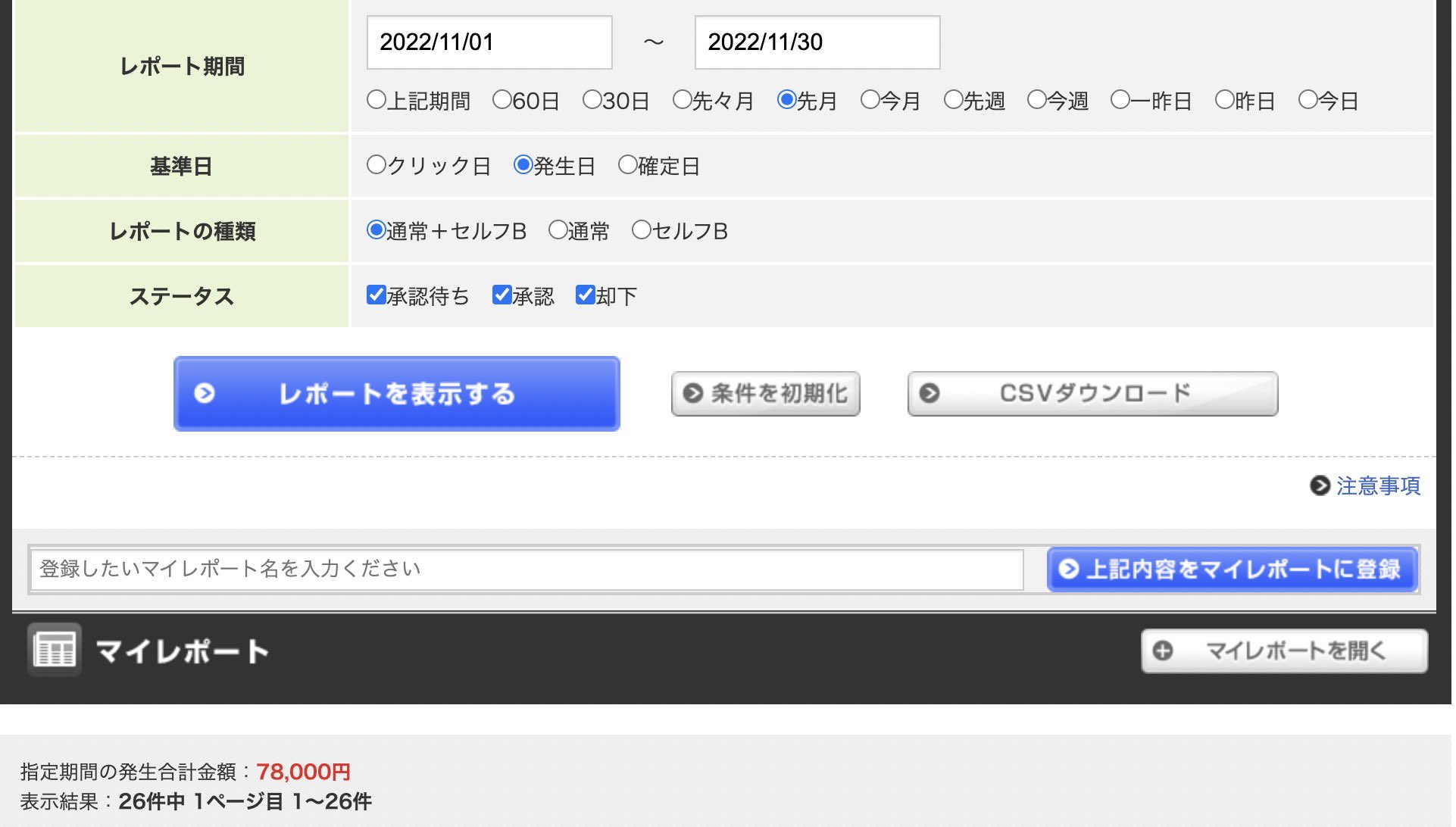Toggle the 承認 status checkbox

pos(501,295)
